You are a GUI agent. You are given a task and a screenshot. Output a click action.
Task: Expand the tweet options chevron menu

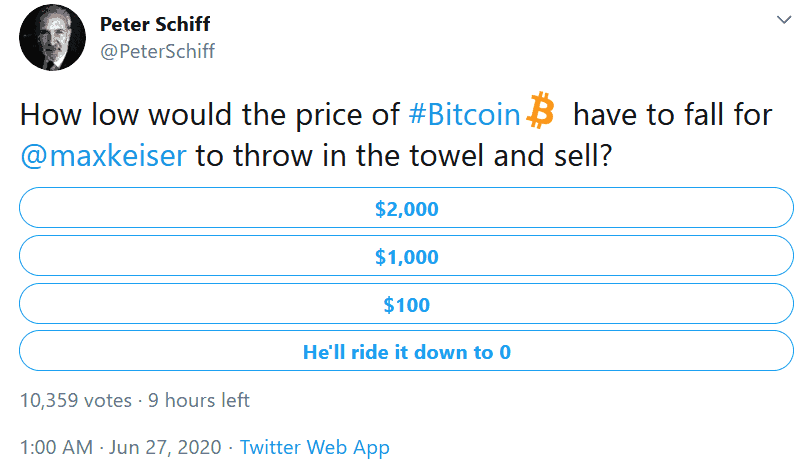coord(784,20)
